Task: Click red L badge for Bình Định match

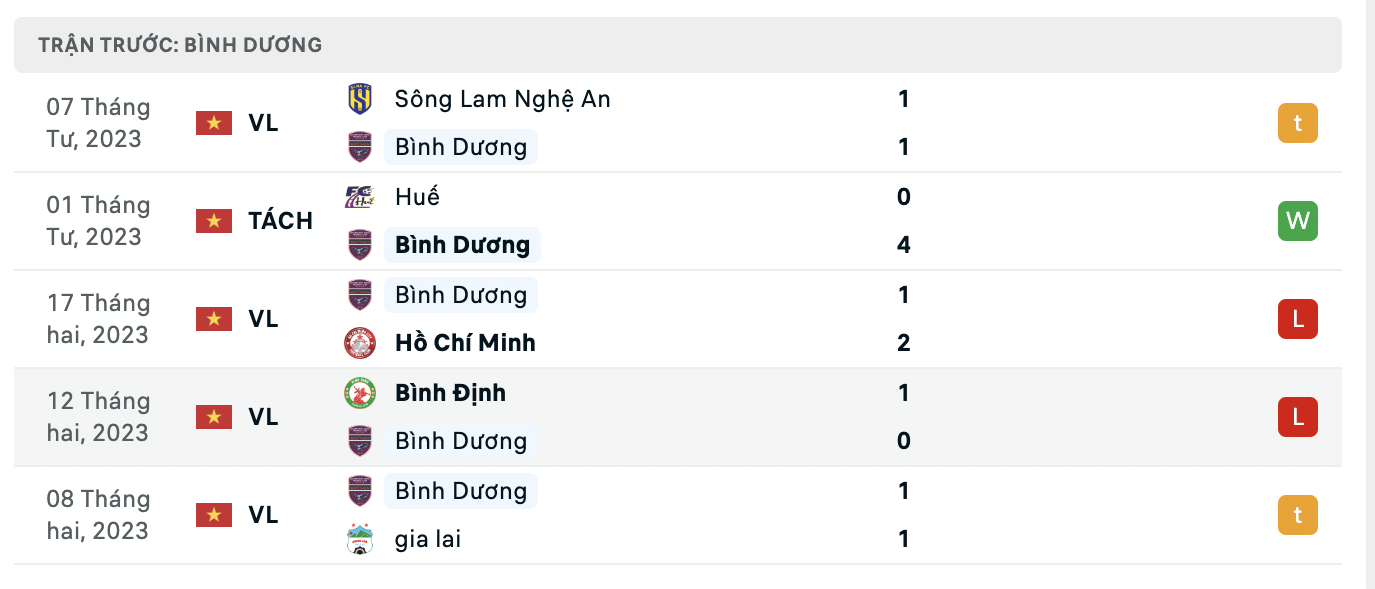Action: coord(1298,417)
